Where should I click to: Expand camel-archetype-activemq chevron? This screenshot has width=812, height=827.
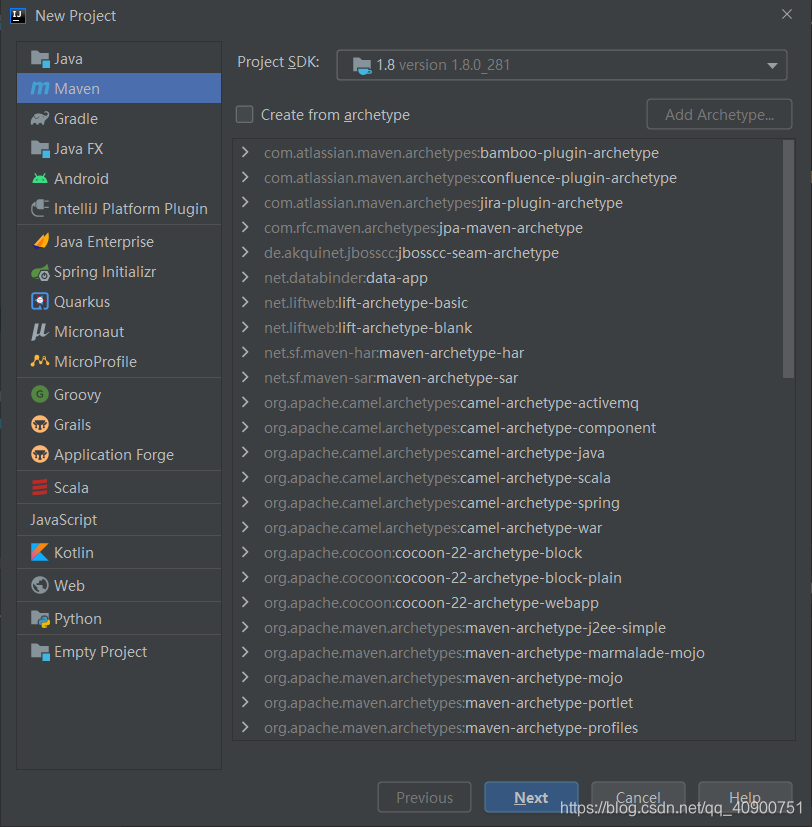[x=245, y=402]
